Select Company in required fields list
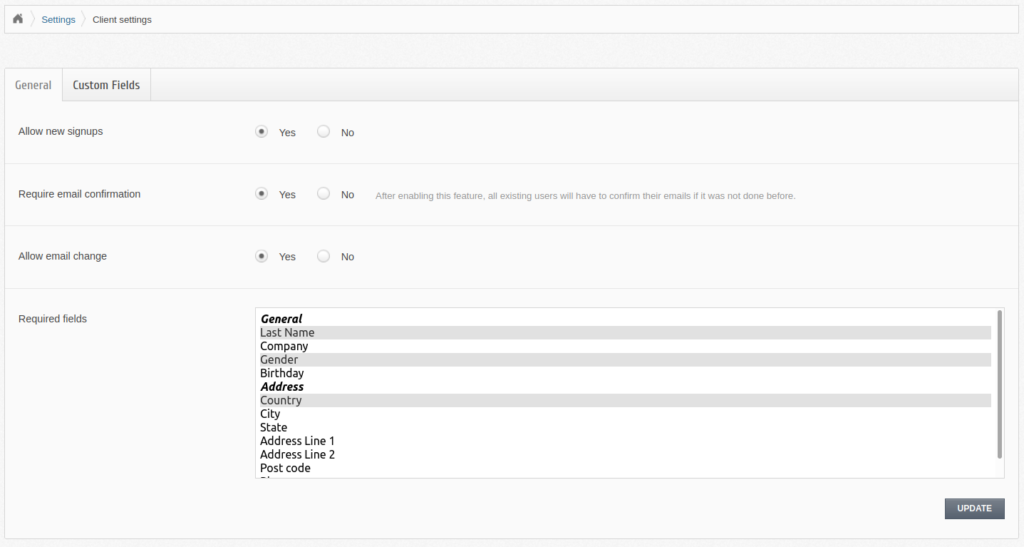This screenshot has height=547, width=1024. pyautogui.click(x=284, y=346)
